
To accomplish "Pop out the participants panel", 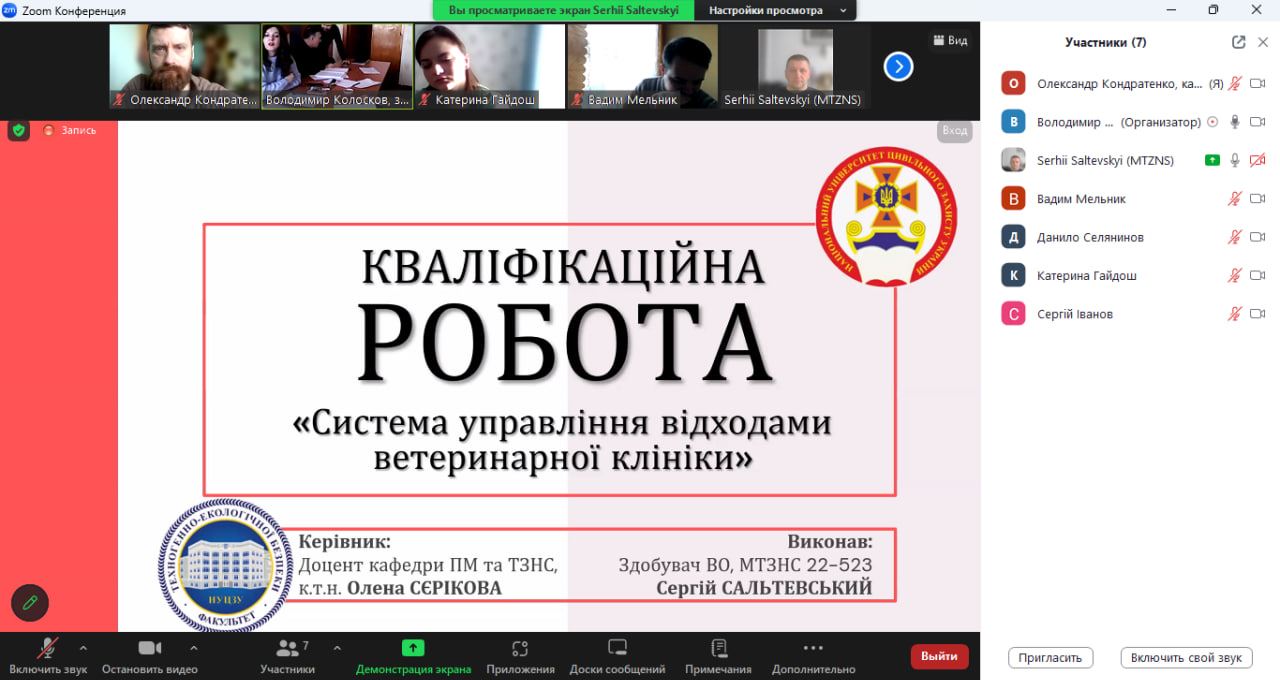I will pyautogui.click(x=1239, y=42).
